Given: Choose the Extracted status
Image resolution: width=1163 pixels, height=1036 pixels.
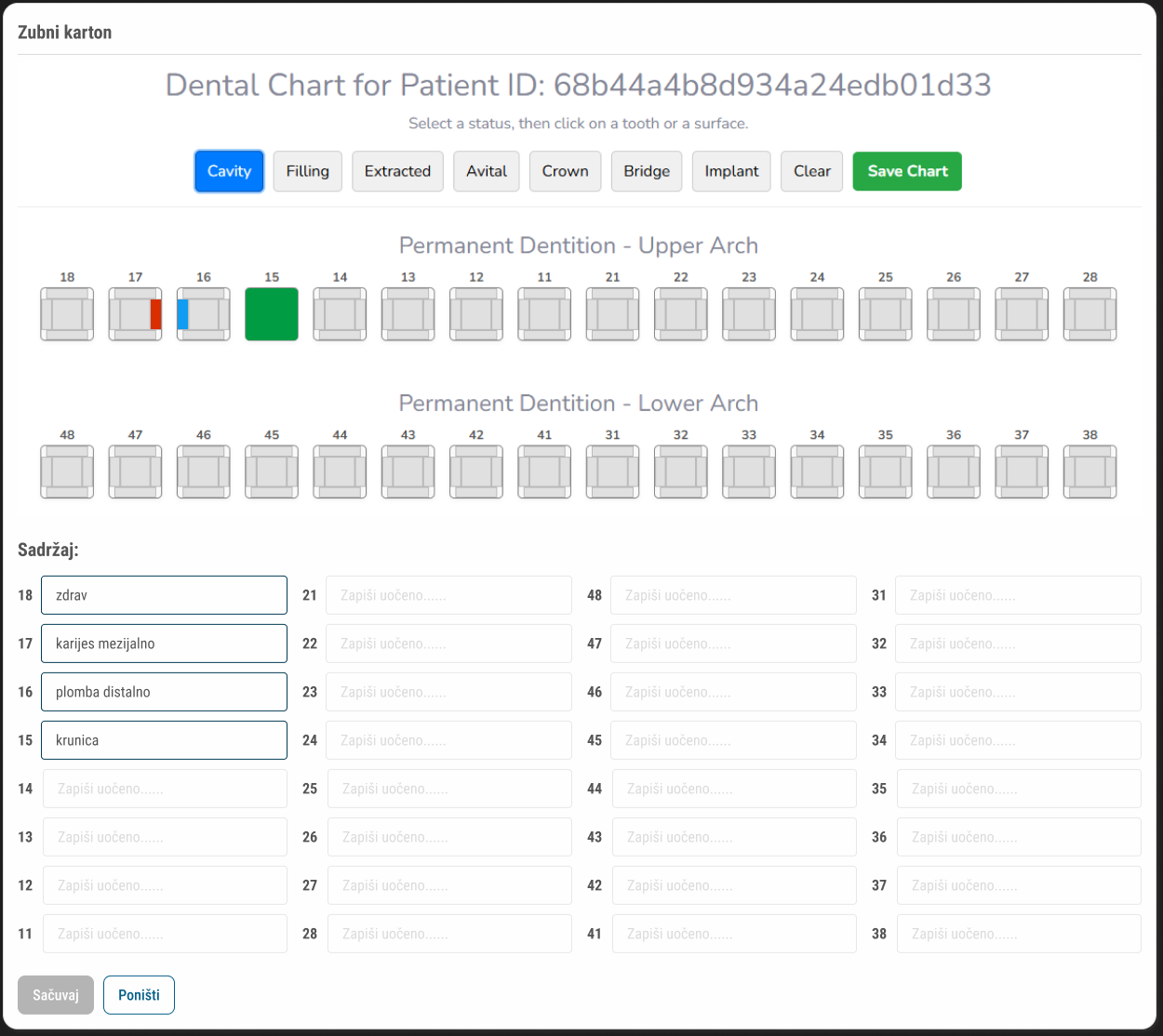Looking at the screenshot, I should point(397,171).
